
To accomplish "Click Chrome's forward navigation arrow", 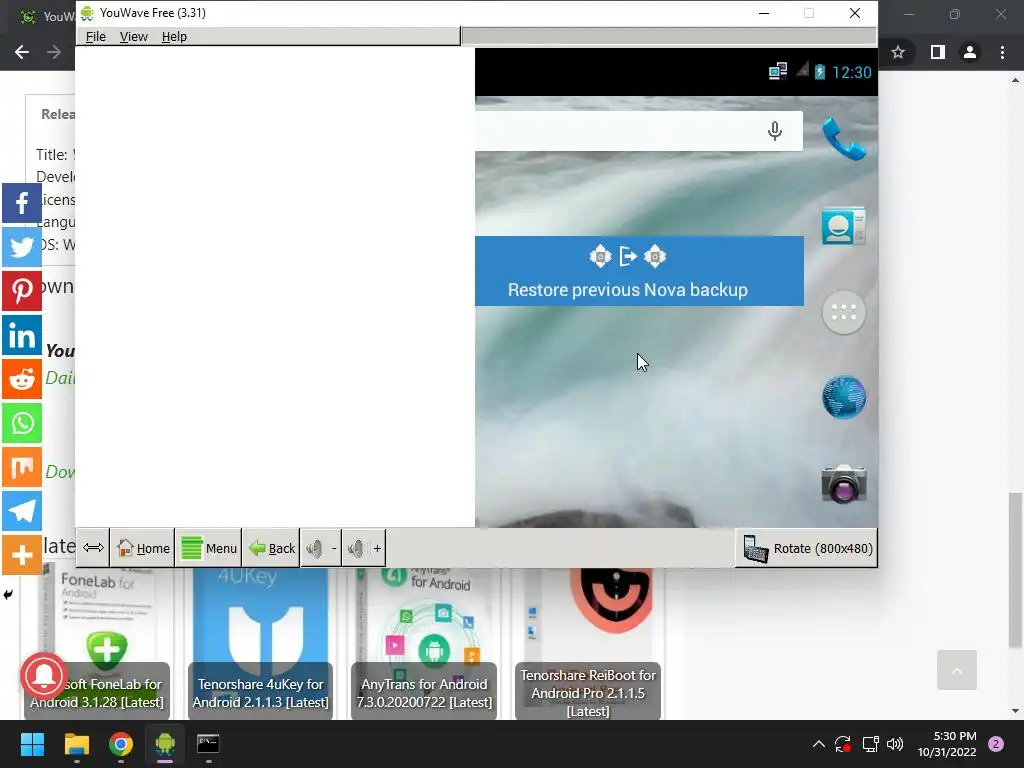I will (x=54, y=52).
